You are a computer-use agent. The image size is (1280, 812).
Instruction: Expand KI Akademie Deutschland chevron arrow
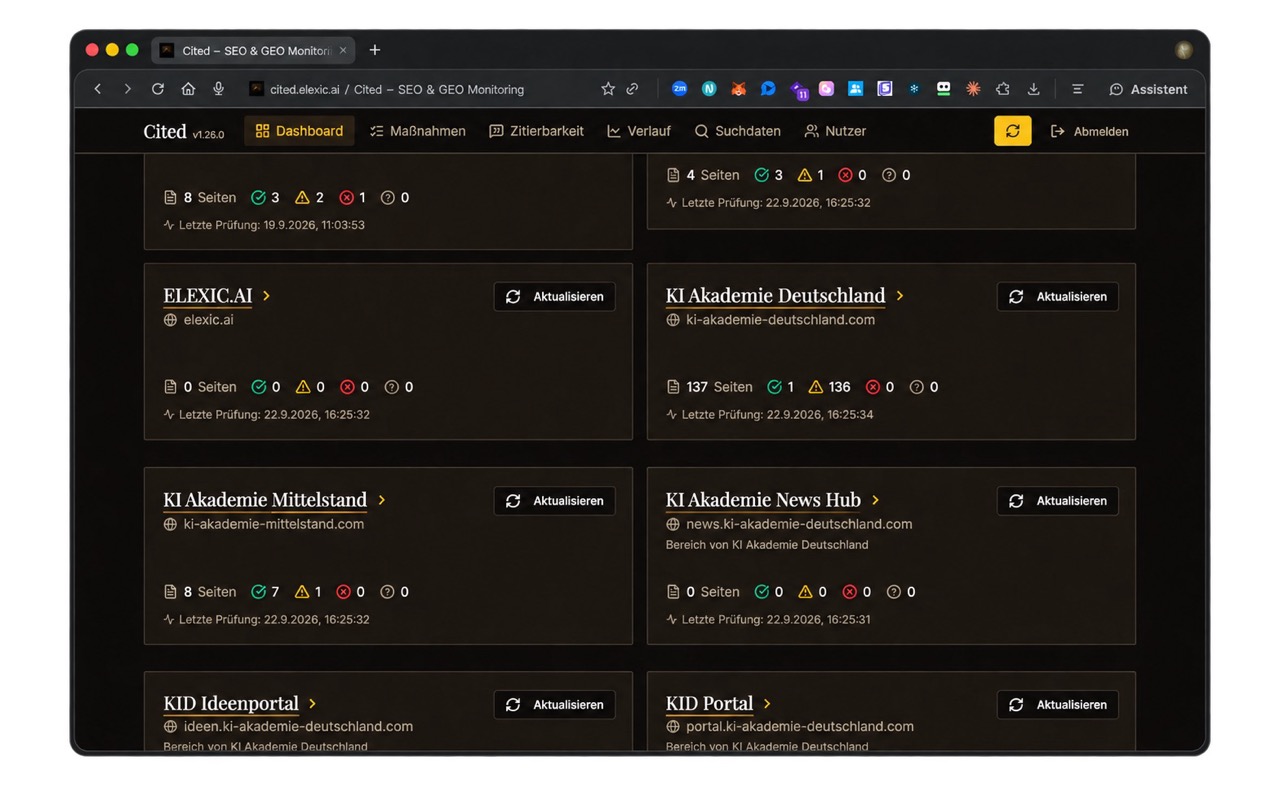coord(900,296)
